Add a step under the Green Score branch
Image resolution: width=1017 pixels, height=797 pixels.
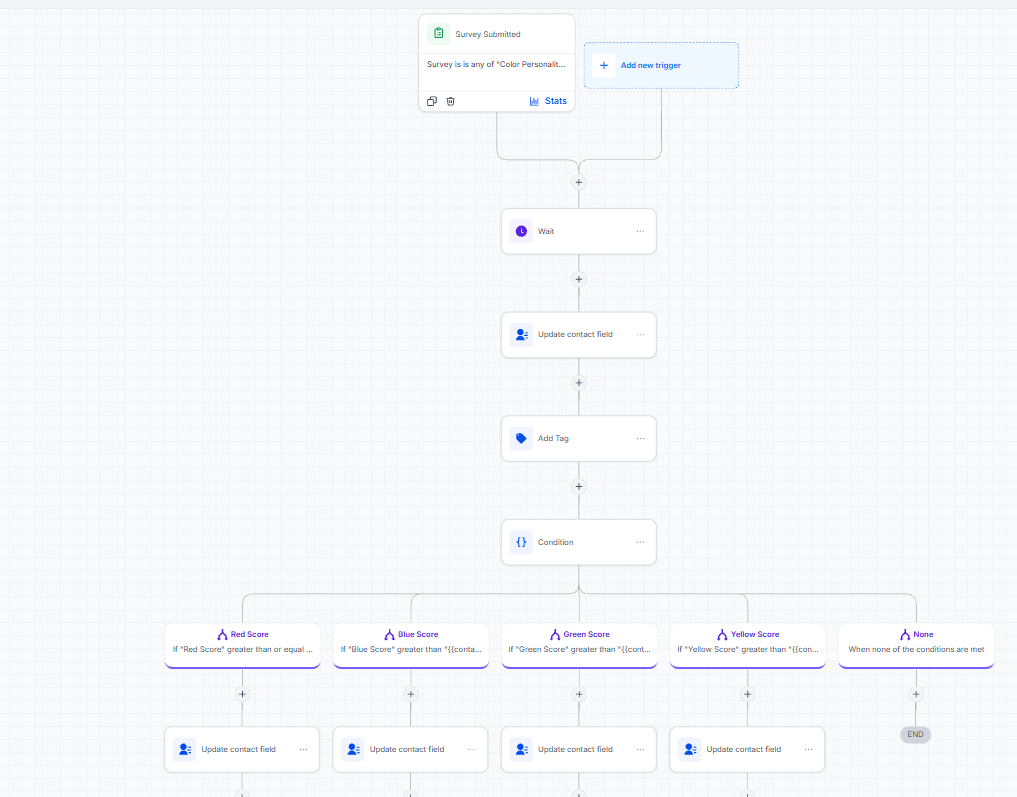pyautogui.click(x=579, y=694)
